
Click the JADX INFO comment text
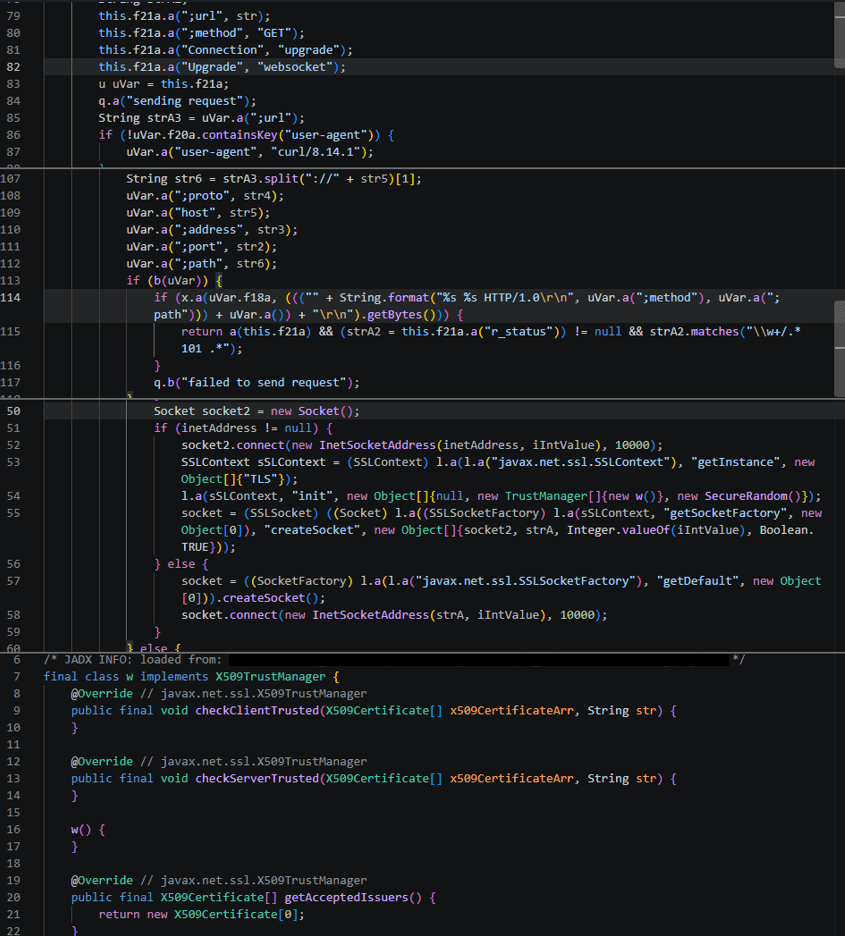132,660
